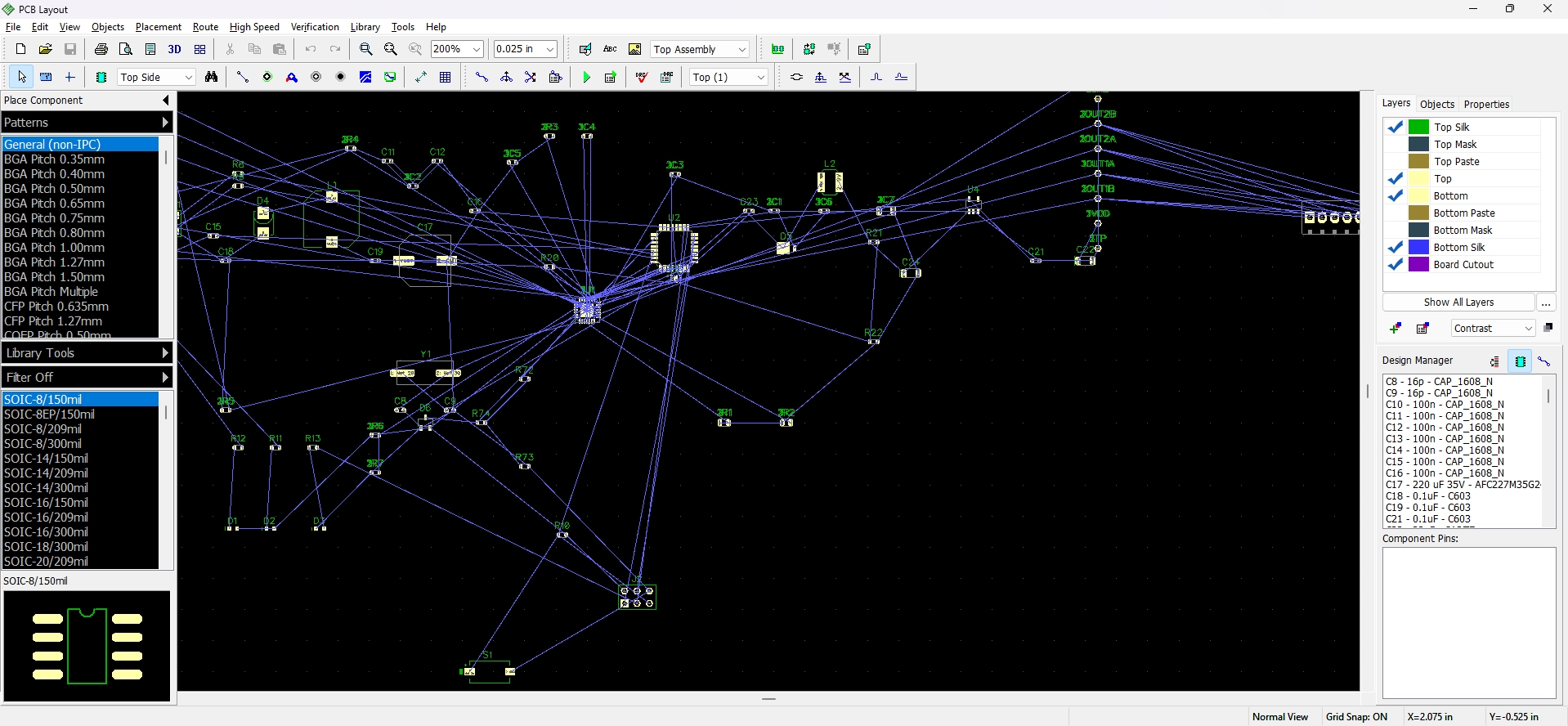Select the ruler measure tool
The width and height of the screenshot is (1568, 726).
point(47,77)
